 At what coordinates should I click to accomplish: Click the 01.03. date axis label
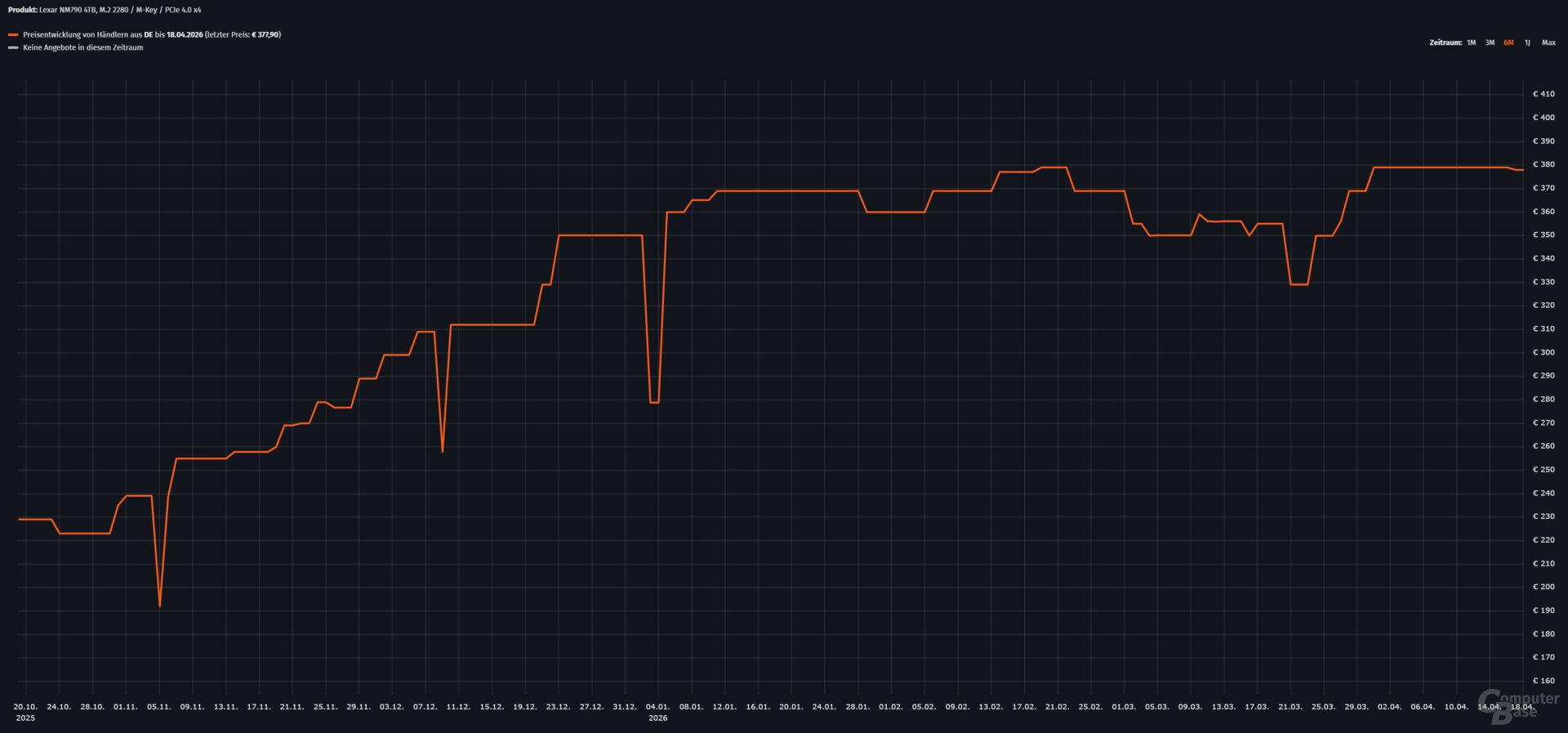point(1124,707)
